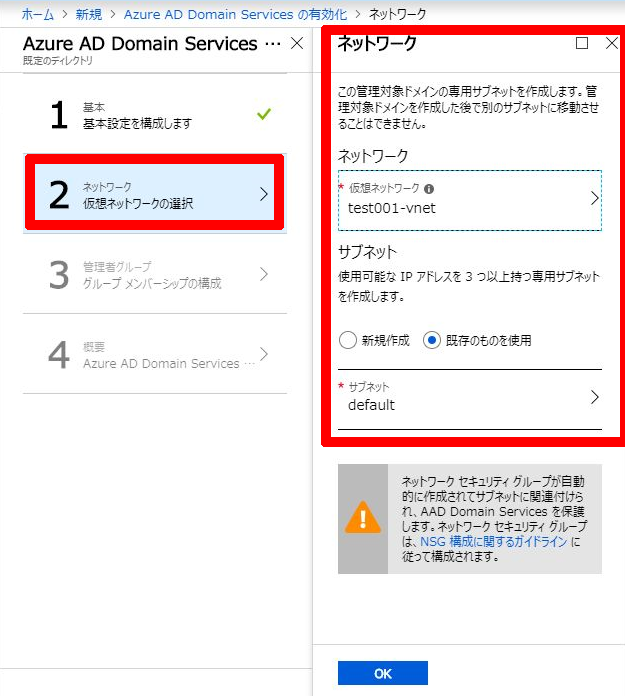
Task: Expand the arrow on the test001-vnet field
Action: point(594,198)
